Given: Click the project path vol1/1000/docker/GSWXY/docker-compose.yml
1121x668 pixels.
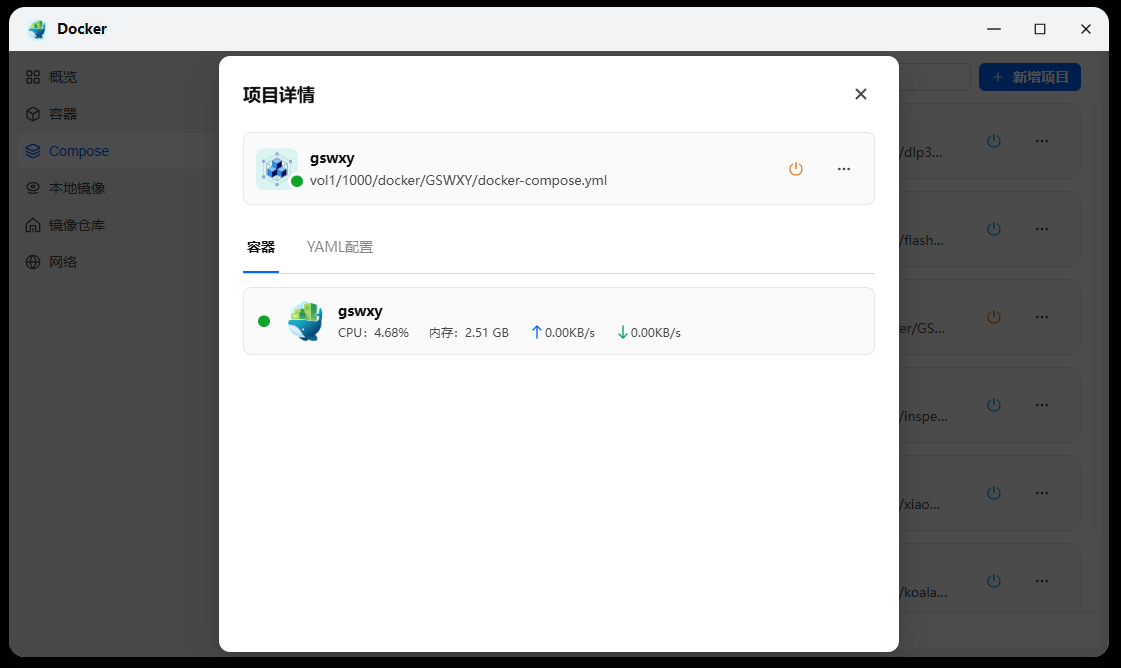Looking at the screenshot, I should (458, 180).
